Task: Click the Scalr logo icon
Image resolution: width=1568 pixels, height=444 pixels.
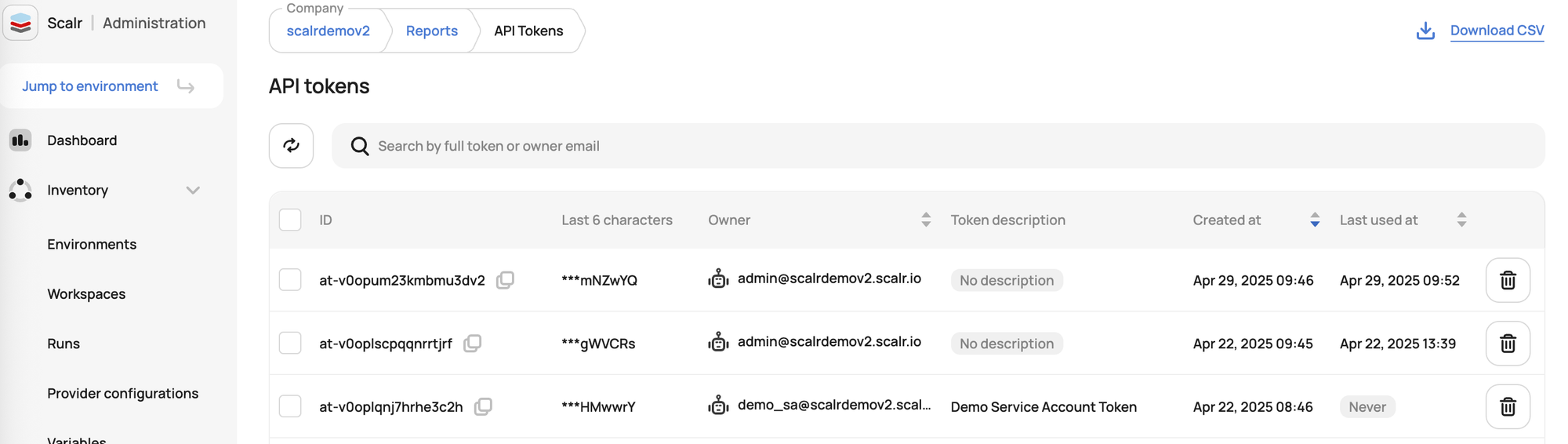Action: coord(20,23)
